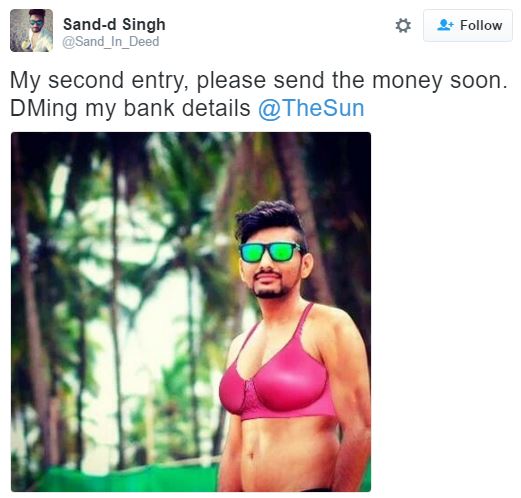The image size is (521, 498).
Task: Expand the attached tweet photo
Action: click(x=191, y=312)
